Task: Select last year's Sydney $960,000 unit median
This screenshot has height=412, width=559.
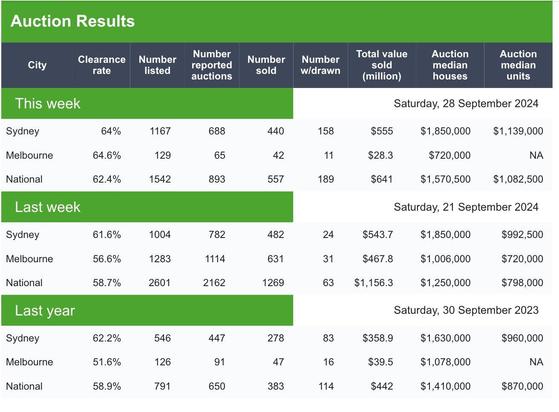Action: click(522, 338)
